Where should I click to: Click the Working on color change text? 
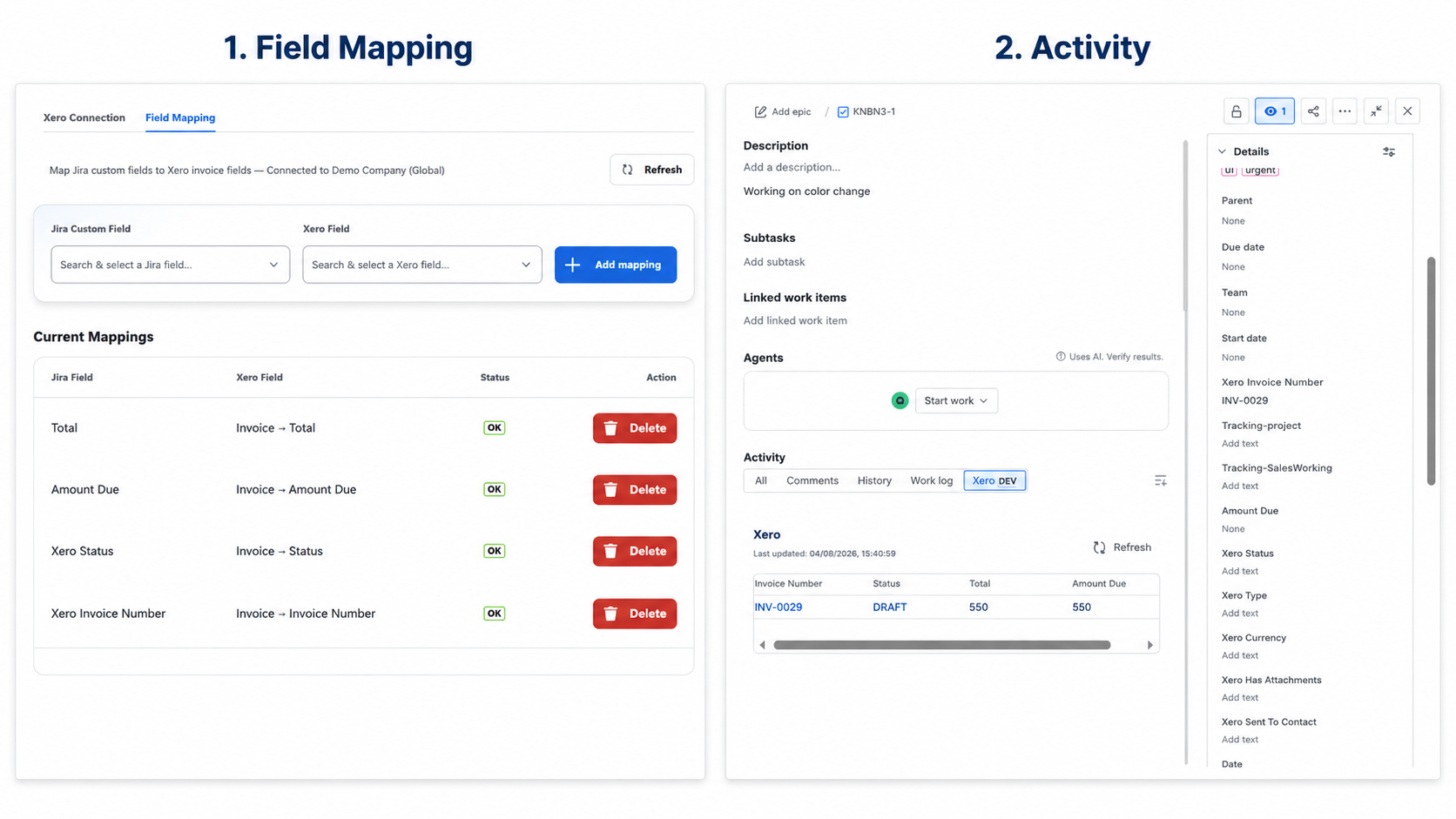(806, 191)
